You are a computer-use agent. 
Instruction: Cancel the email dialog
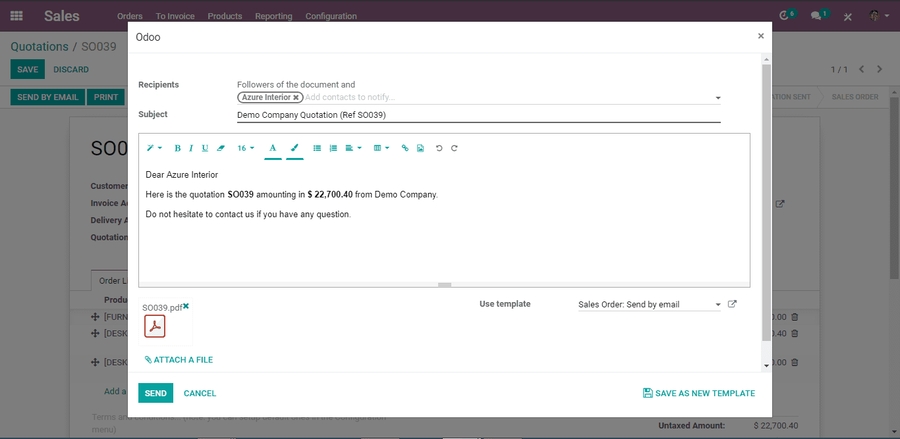coord(200,393)
